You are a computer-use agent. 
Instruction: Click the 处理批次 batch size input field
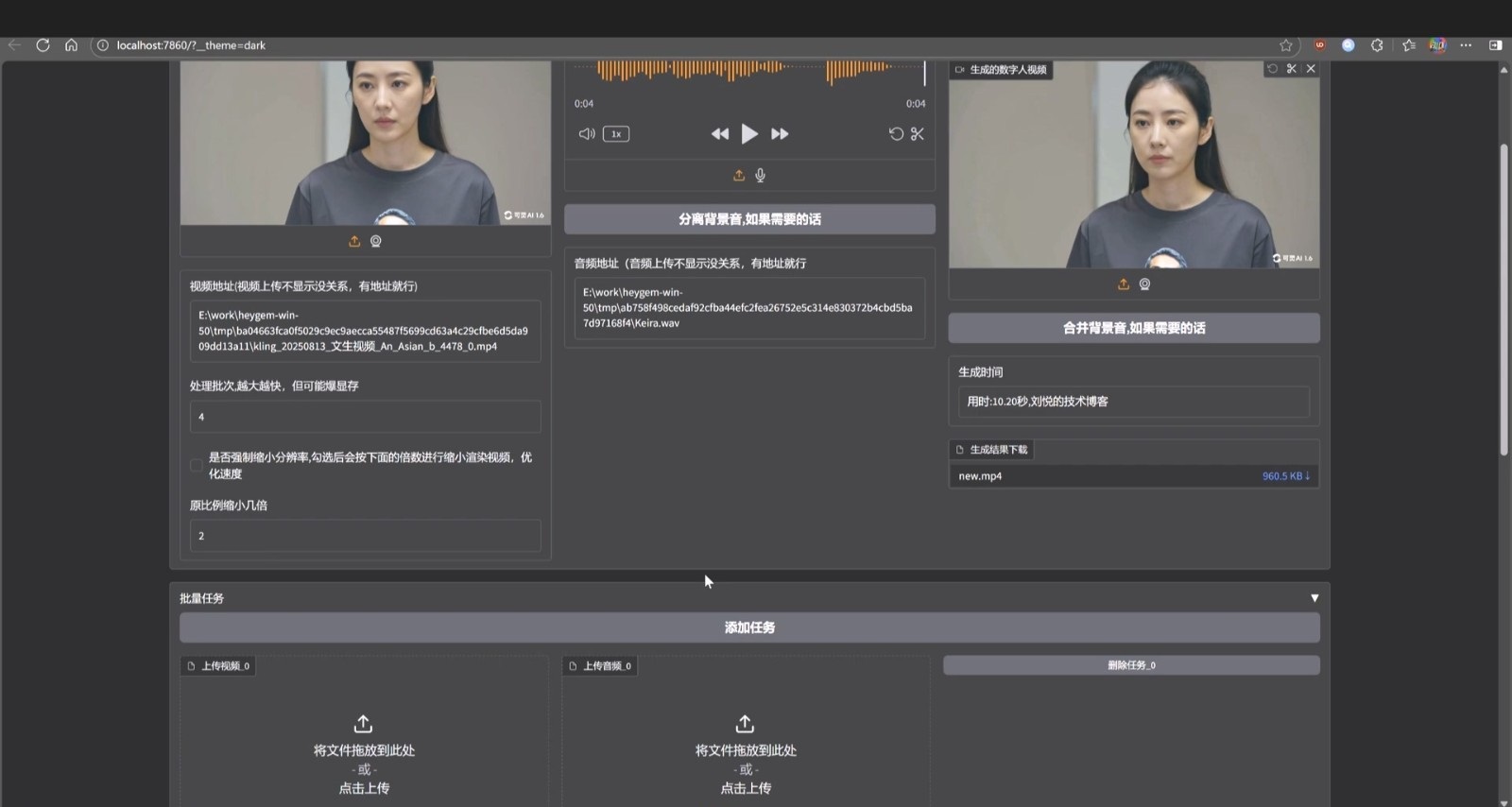pyautogui.click(x=365, y=417)
